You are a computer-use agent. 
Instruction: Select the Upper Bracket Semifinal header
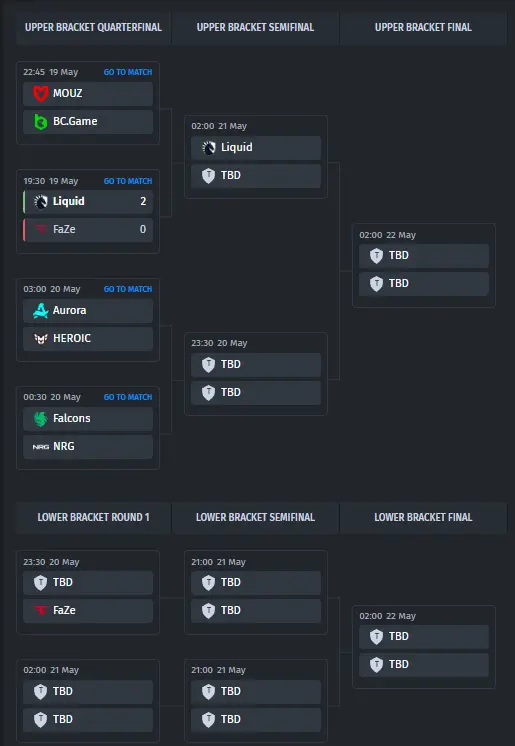pyautogui.click(x=255, y=28)
